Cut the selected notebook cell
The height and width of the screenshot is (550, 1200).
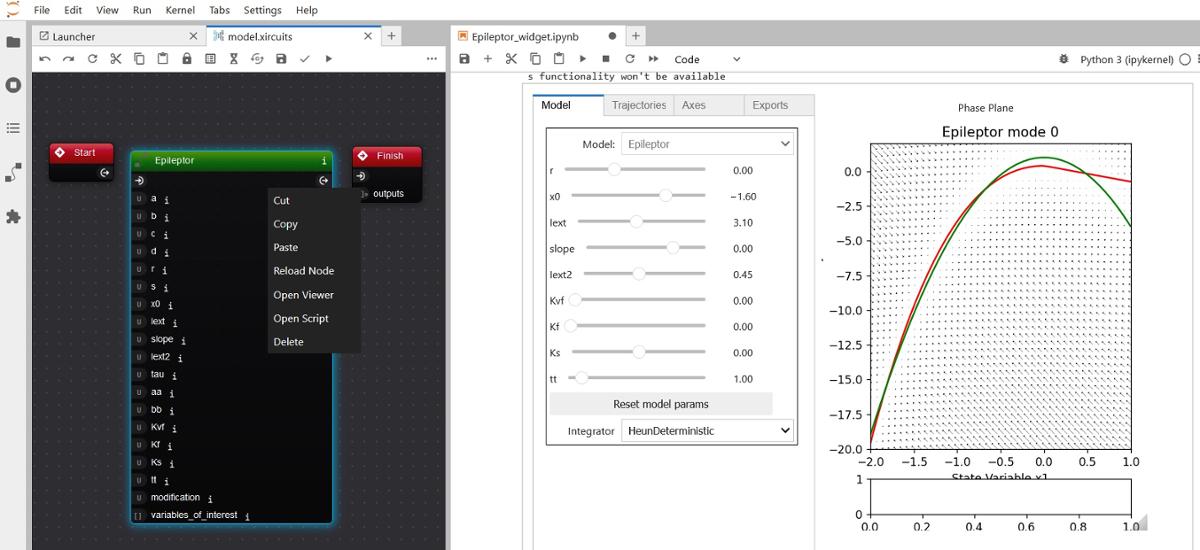coord(511,59)
